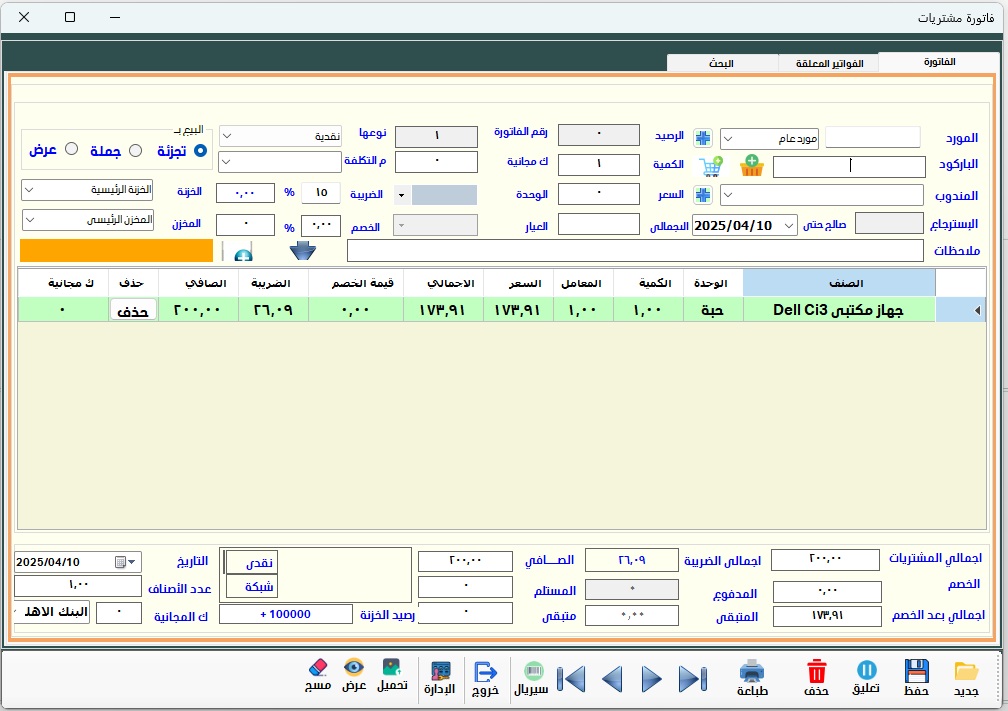
Task: Click الصنف column header
Action: coord(840,284)
